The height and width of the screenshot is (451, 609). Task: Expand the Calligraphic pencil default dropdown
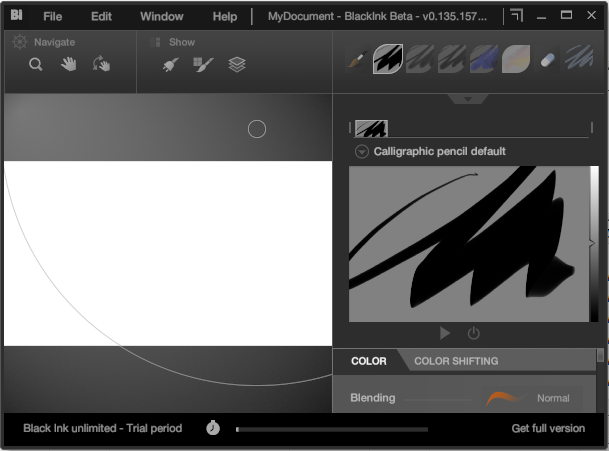click(362, 151)
